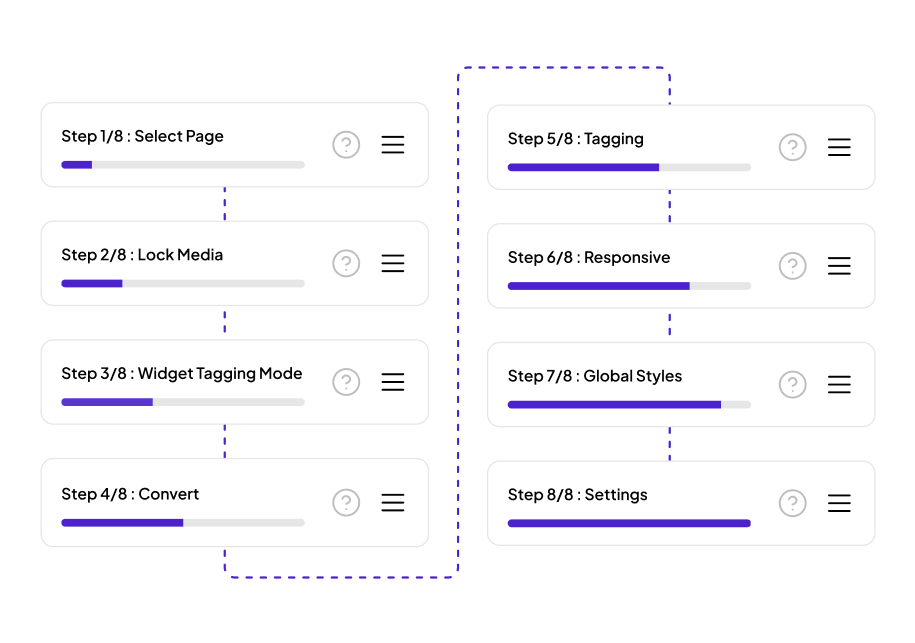
Task: Click help icon on Step 1/8 Select Page
Action: click(x=346, y=145)
